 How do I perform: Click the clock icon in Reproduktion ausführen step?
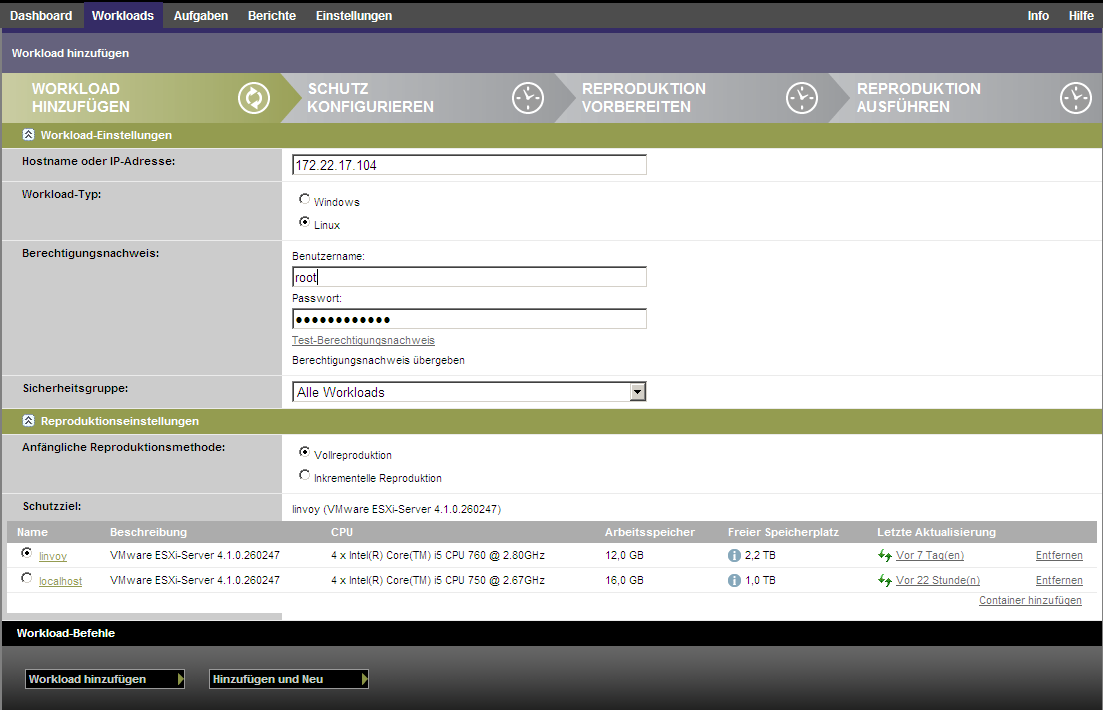(1075, 97)
